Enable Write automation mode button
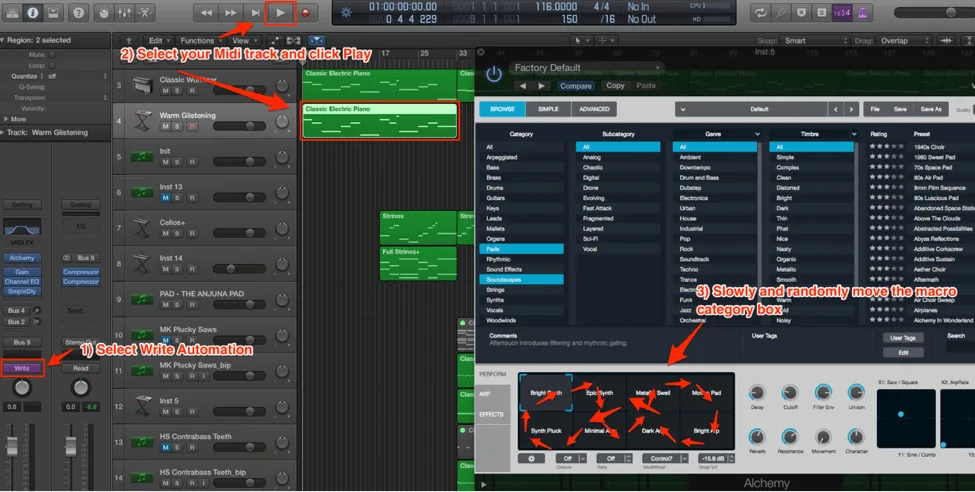 click(22, 368)
